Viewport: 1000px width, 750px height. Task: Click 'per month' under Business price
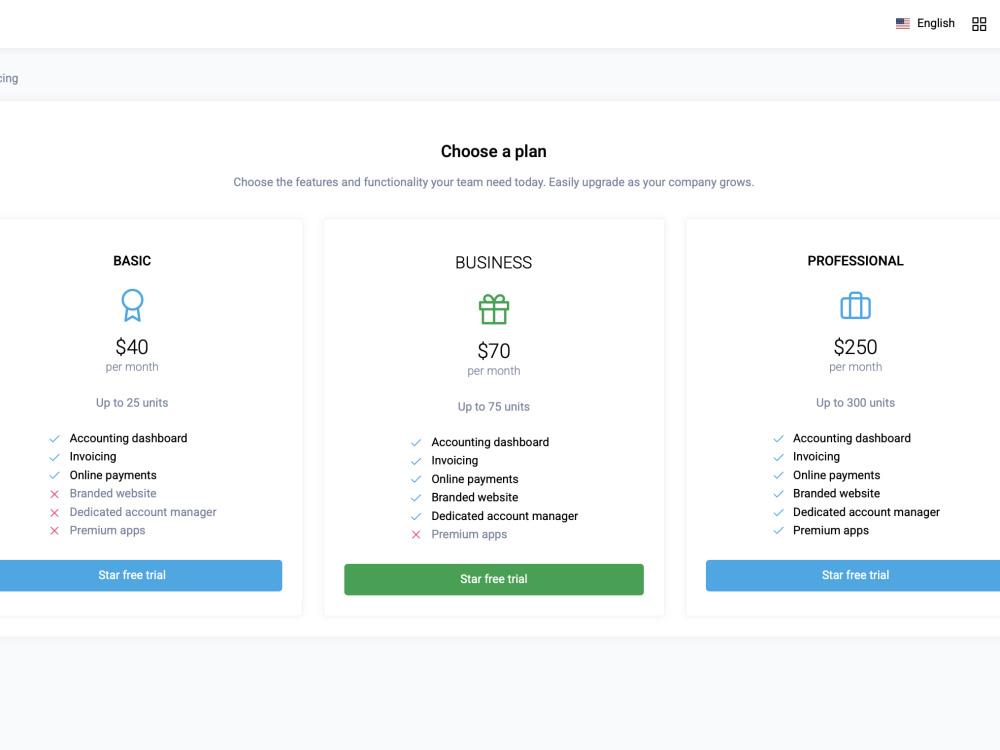pyautogui.click(x=494, y=371)
